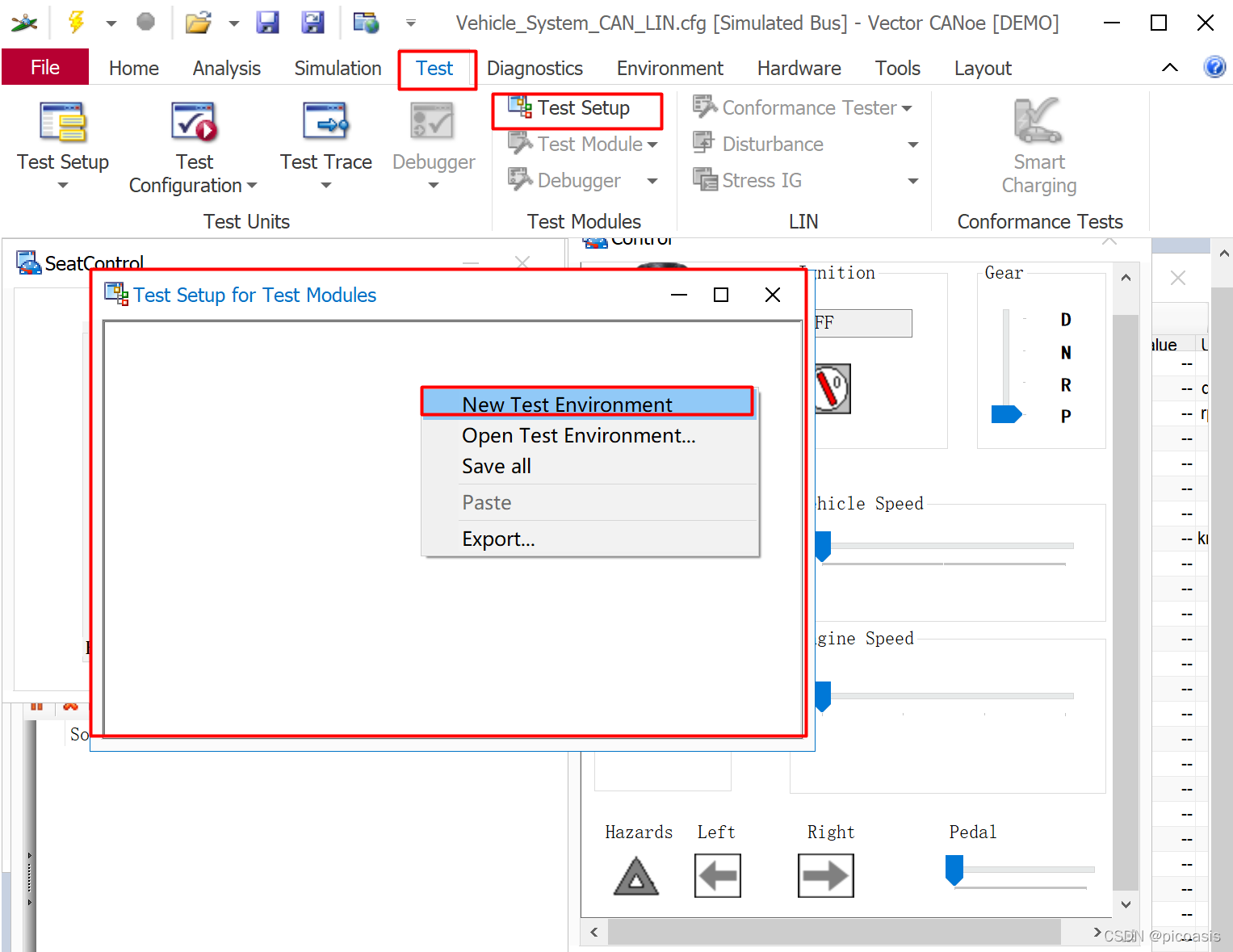The width and height of the screenshot is (1233, 952).
Task: Click the Test Units Test Setup icon
Action: pos(63,123)
